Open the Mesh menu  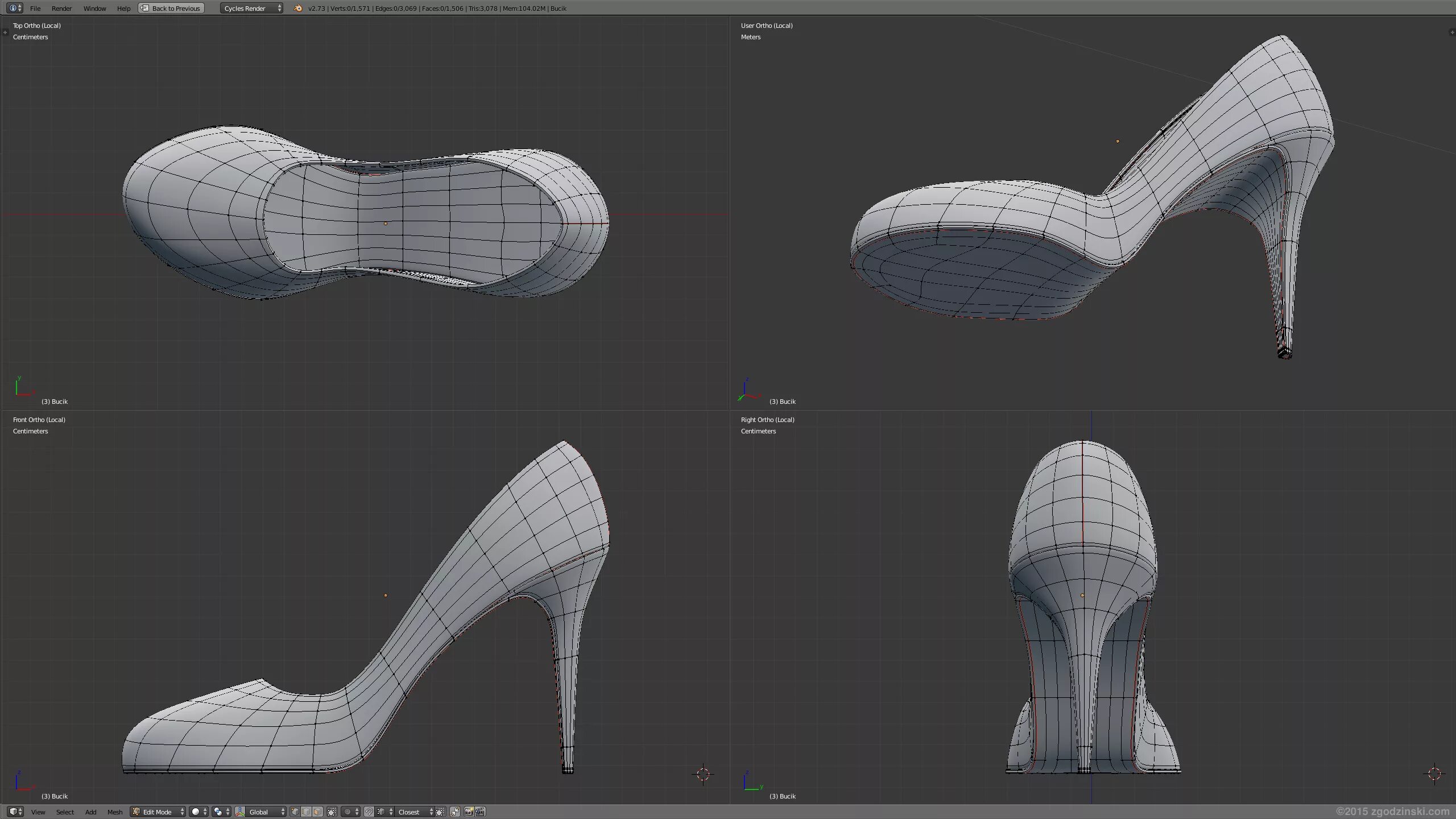(x=115, y=812)
